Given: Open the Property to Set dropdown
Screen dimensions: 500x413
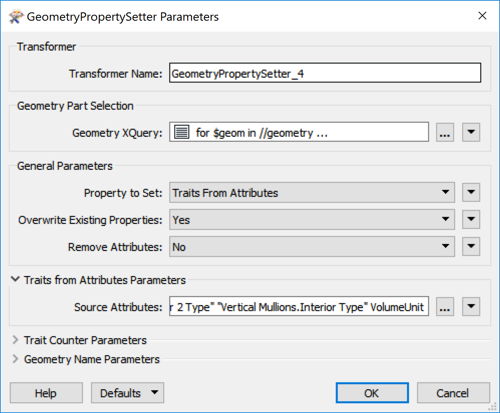Looking at the screenshot, I should [312, 192].
